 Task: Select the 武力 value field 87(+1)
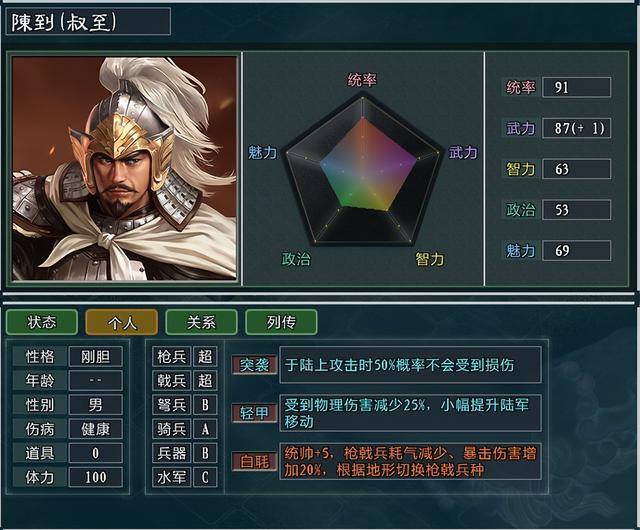(x=576, y=128)
